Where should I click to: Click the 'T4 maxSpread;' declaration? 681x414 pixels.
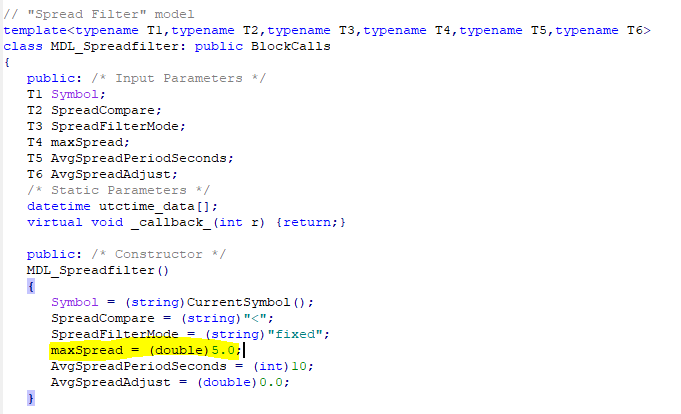pos(78,142)
